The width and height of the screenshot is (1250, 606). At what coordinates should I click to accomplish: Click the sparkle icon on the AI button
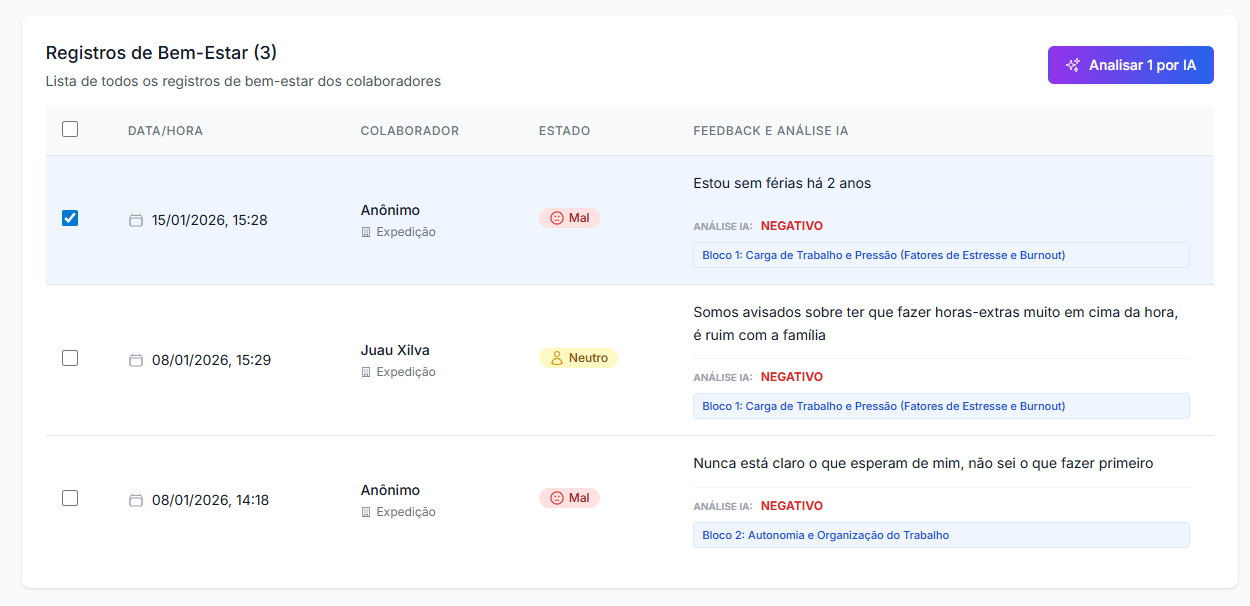tap(1072, 64)
